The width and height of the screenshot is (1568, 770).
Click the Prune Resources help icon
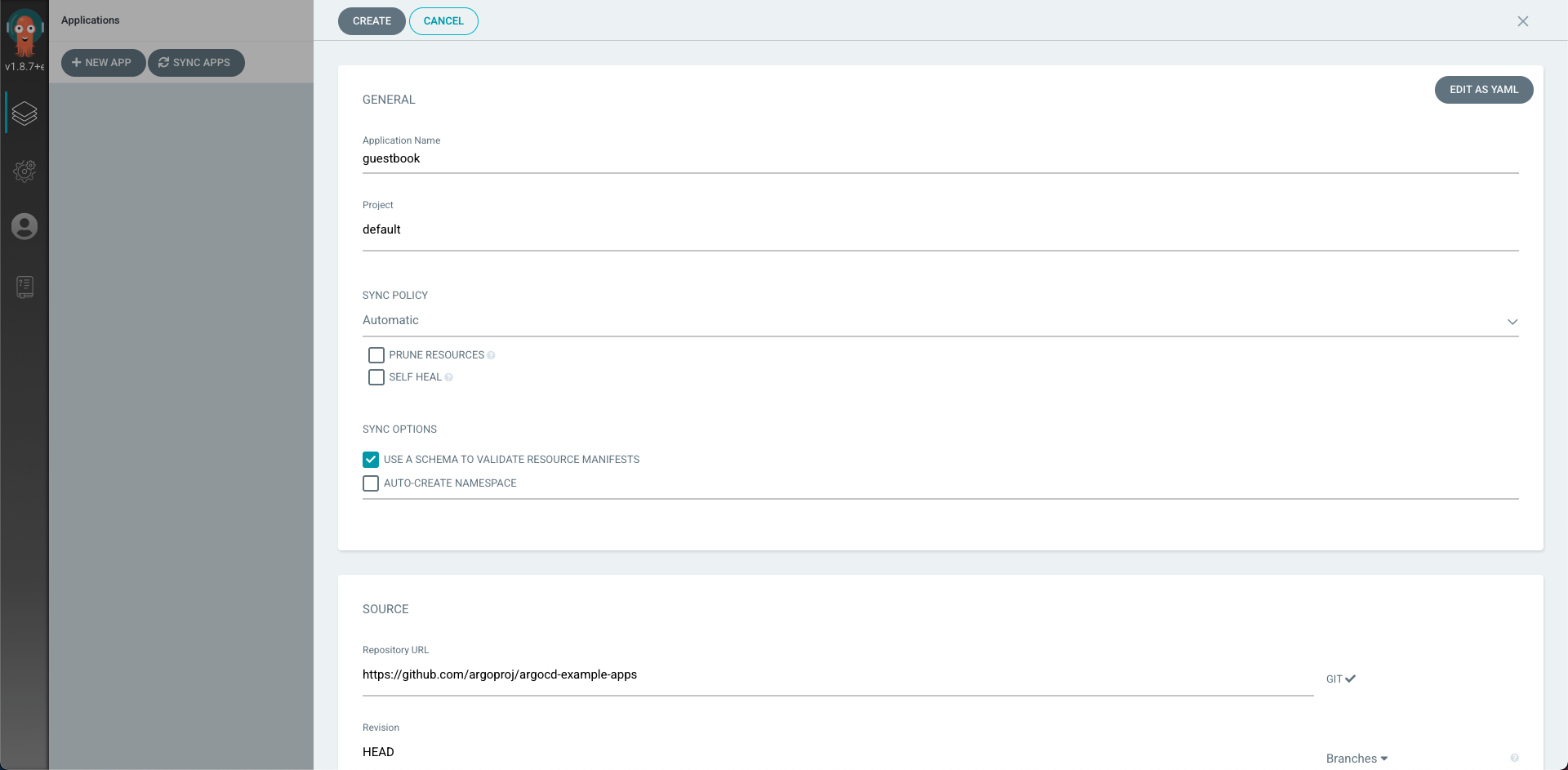click(x=491, y=355)
